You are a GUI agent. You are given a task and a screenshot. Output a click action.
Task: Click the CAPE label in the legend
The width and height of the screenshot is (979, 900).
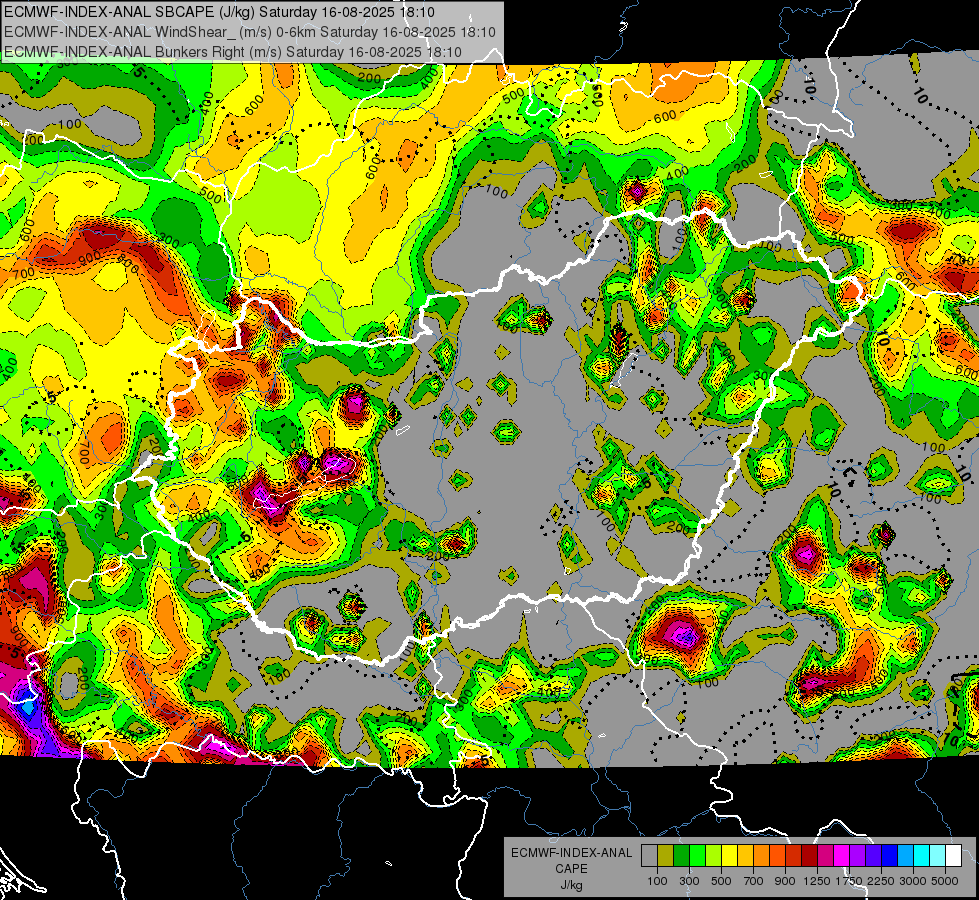click(x=571, y=869)
